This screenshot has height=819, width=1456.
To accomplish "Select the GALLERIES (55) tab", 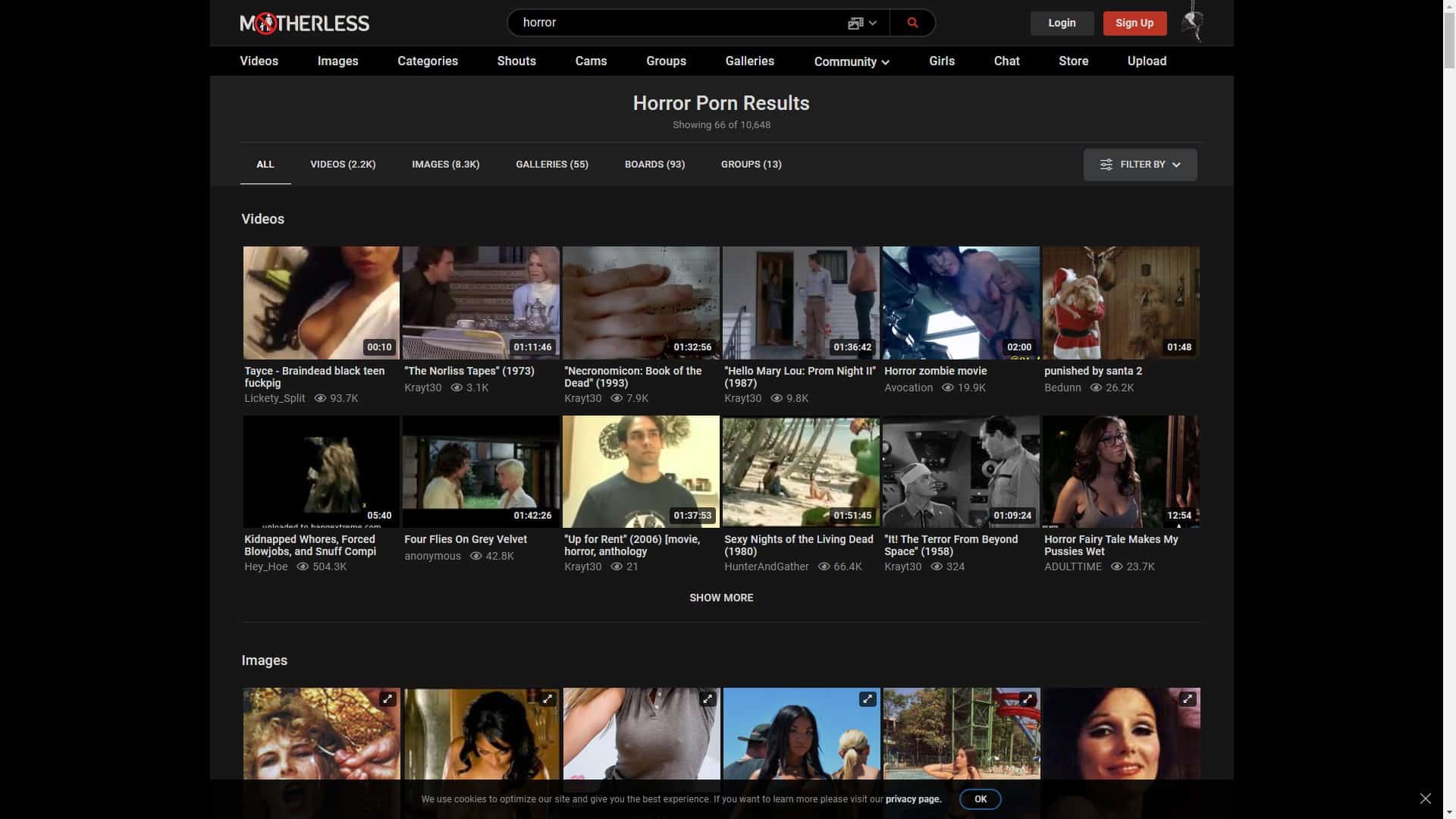I will point(552,164).
